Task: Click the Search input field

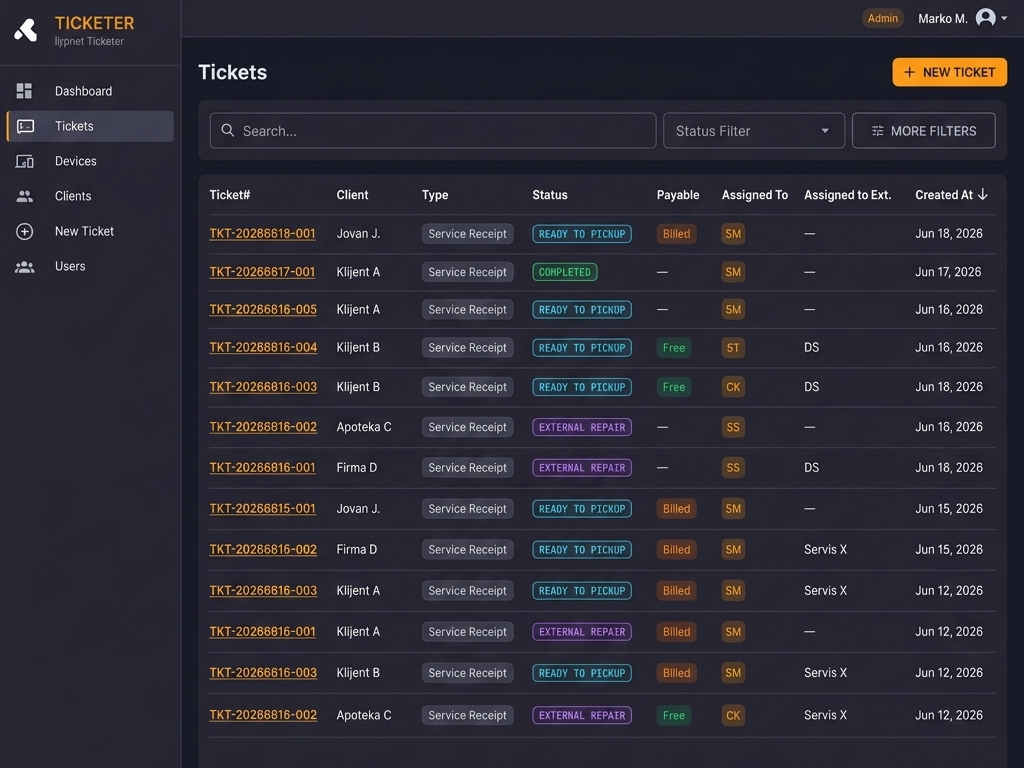Action: [432, 131]
